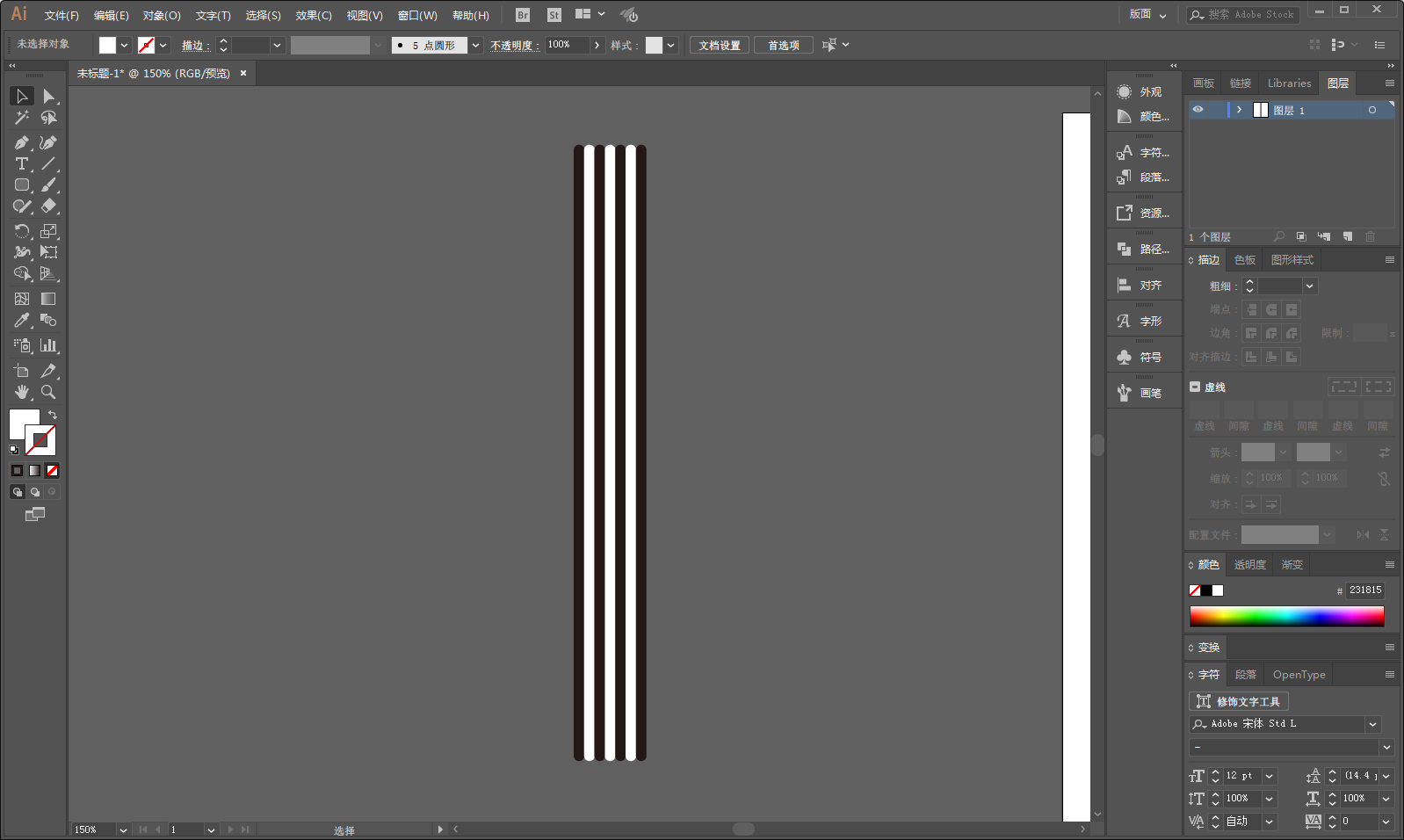
Task: Select the Type tool
Action: pyautogui.click(x=22, y=163)
